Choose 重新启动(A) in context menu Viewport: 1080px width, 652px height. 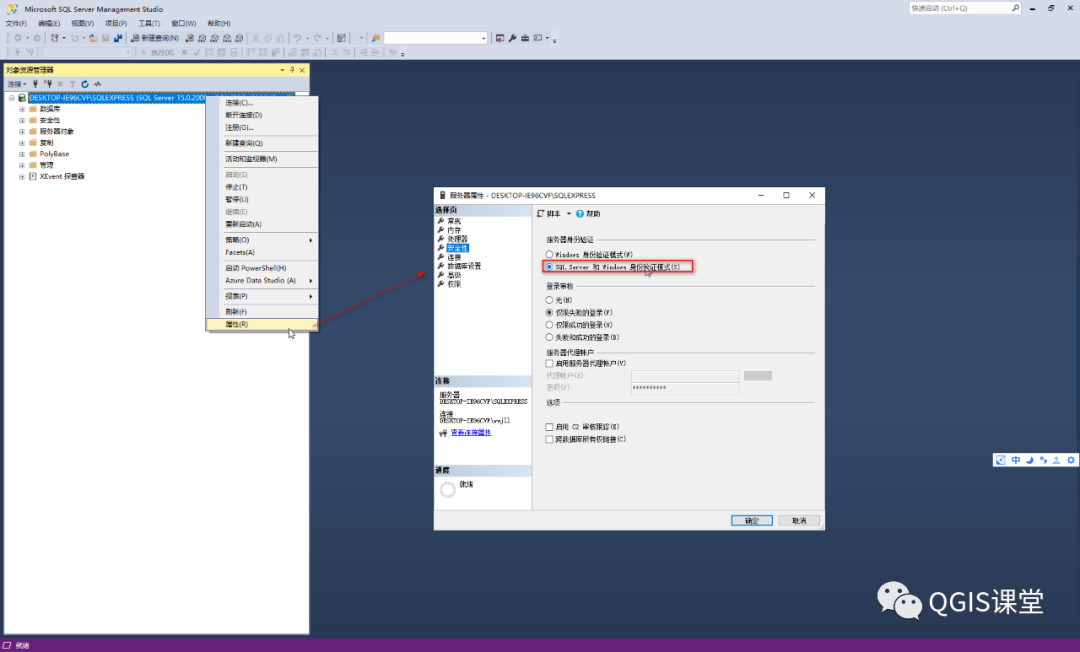point(262,224)
